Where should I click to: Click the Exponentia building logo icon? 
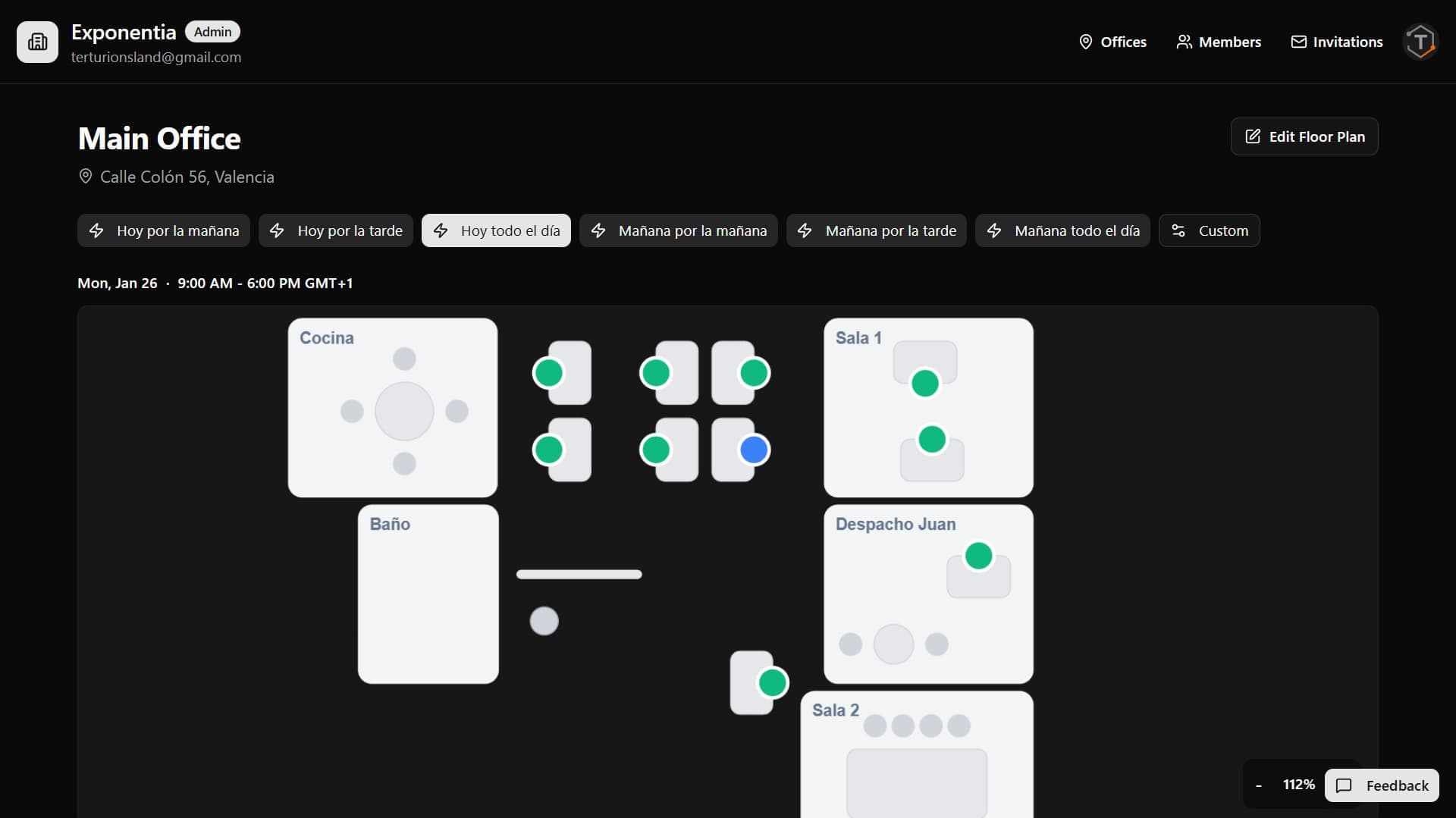(x=36, y=42)
